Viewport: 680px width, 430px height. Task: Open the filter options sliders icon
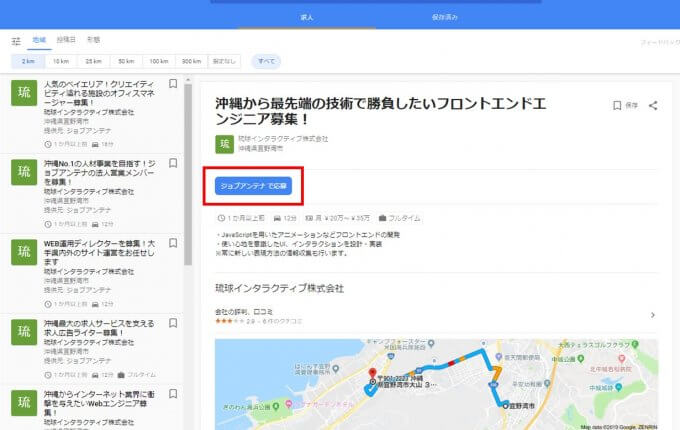pyautogui.click(x=16, y=41)
